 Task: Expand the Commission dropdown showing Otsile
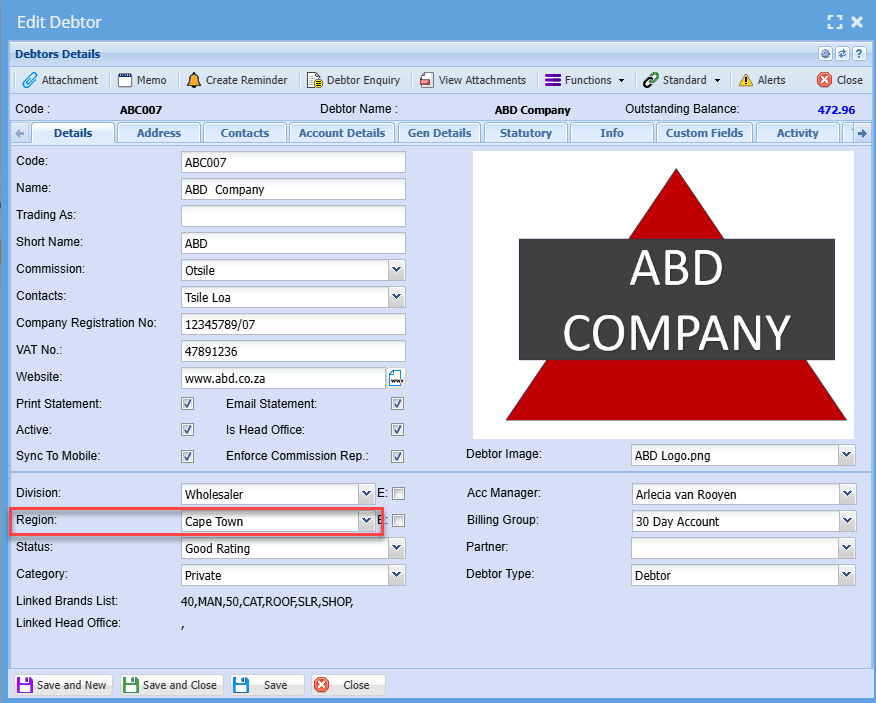(396, 270)
